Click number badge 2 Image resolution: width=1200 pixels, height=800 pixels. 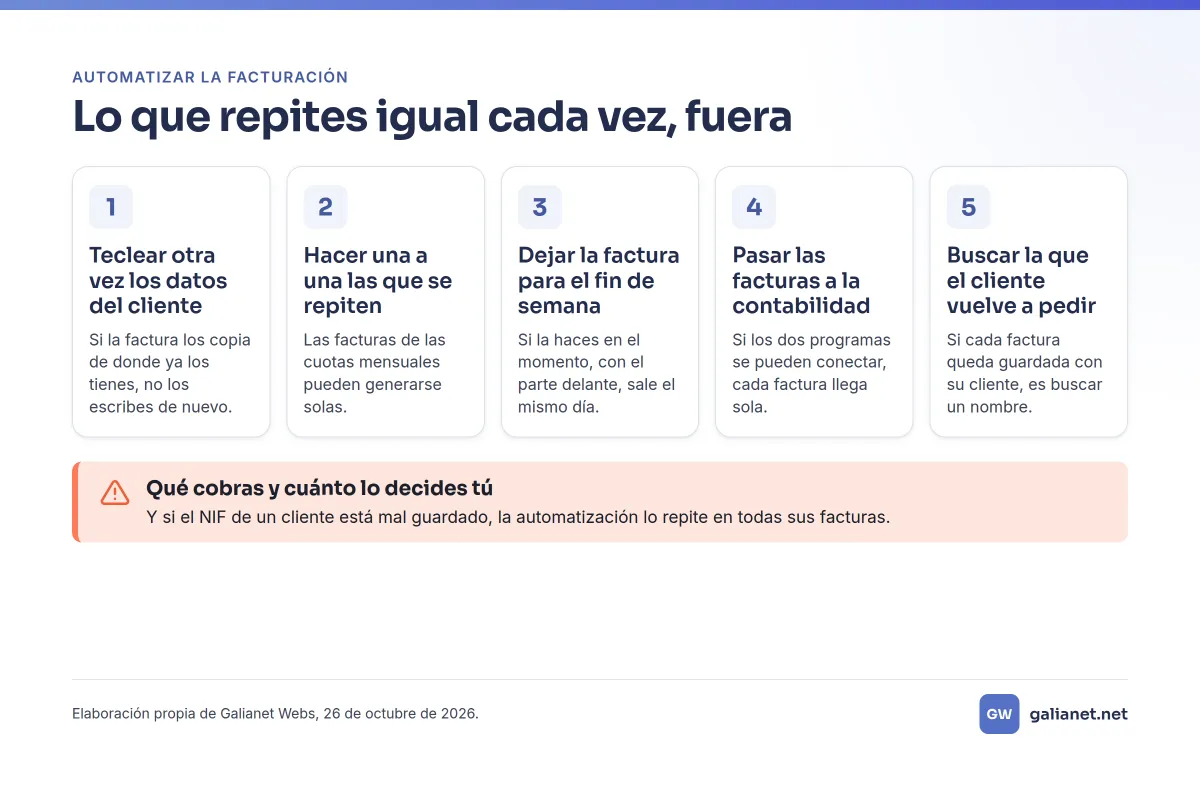[325, 207]
